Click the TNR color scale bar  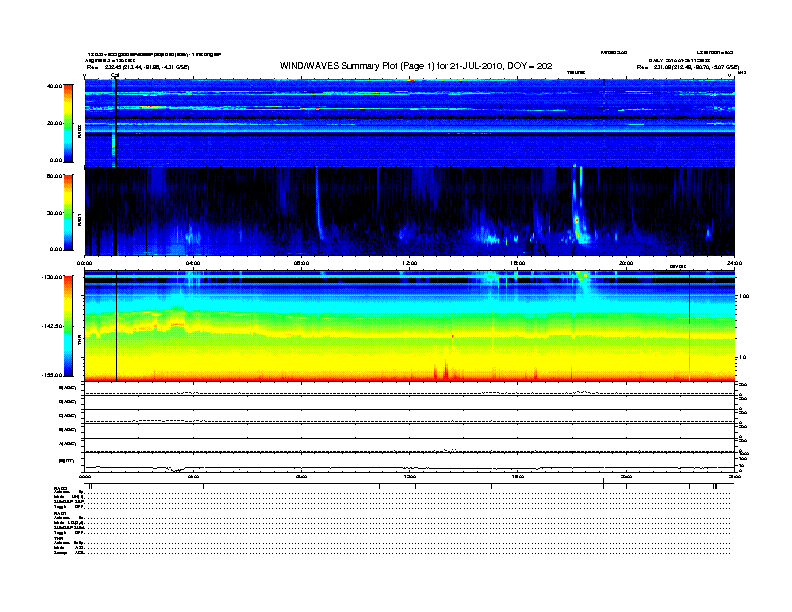(68, 326)
